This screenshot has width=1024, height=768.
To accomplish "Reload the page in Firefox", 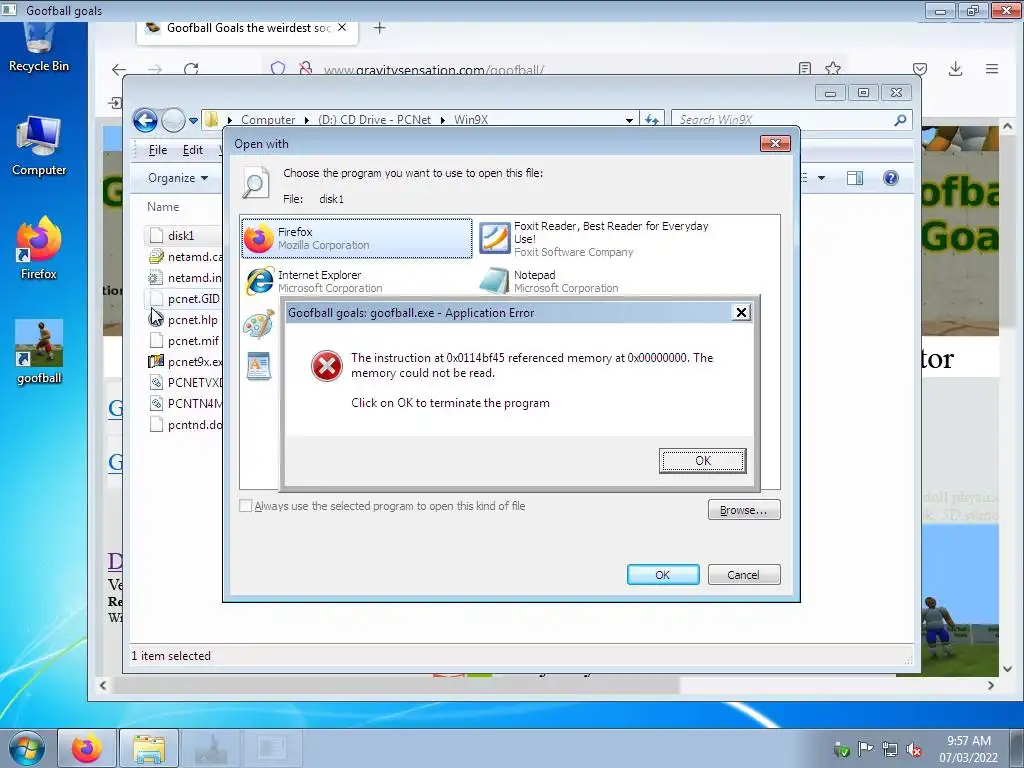I will [191, 69].
